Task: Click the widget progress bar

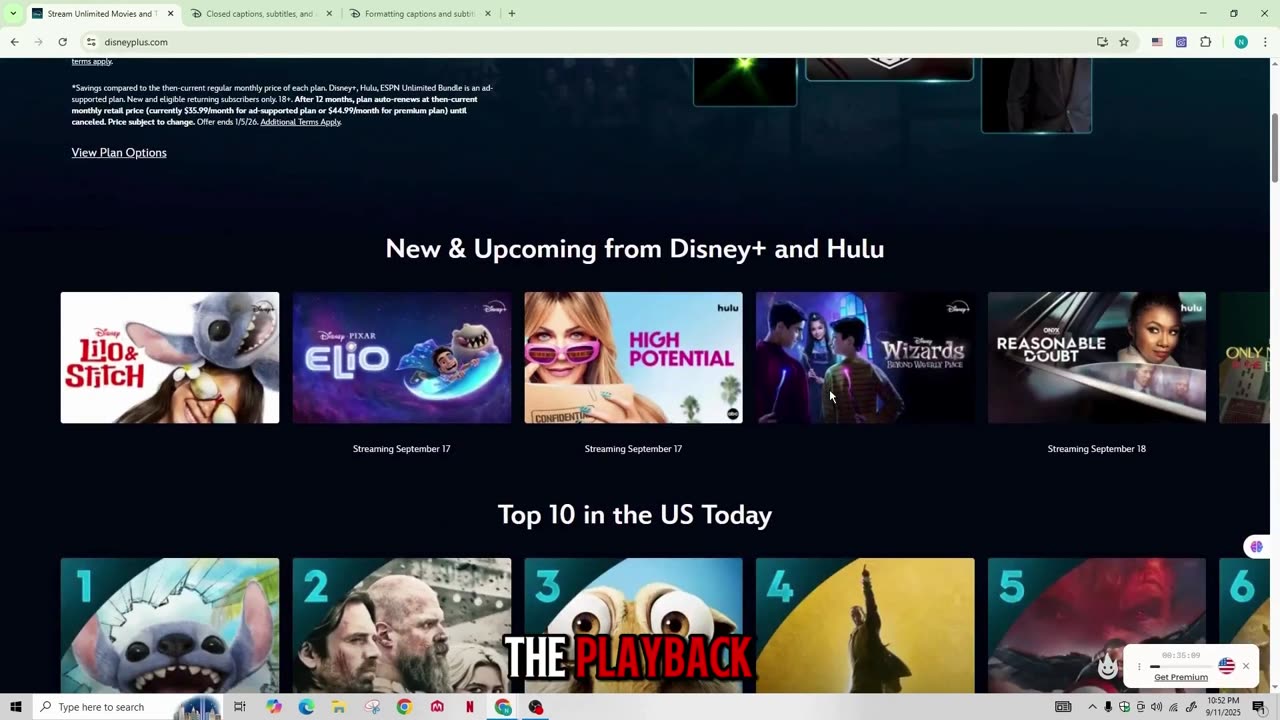Action: coord(1181,666)
